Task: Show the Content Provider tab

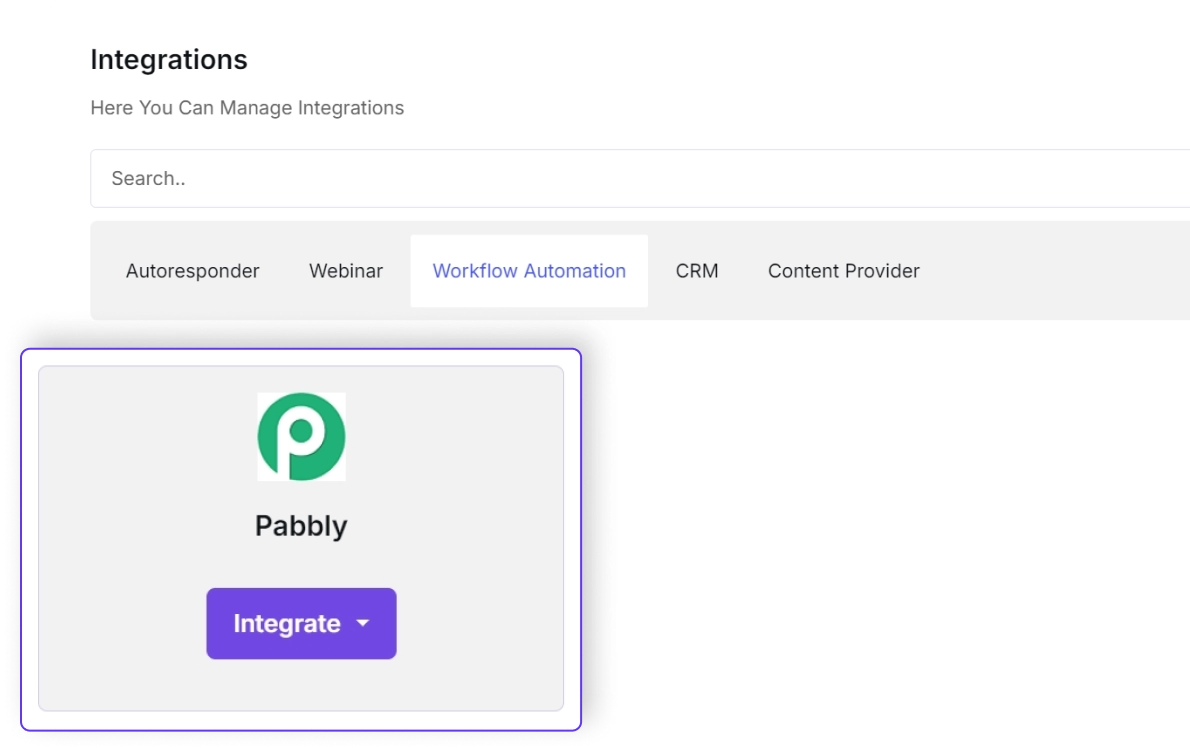Action: click(843, 271)
